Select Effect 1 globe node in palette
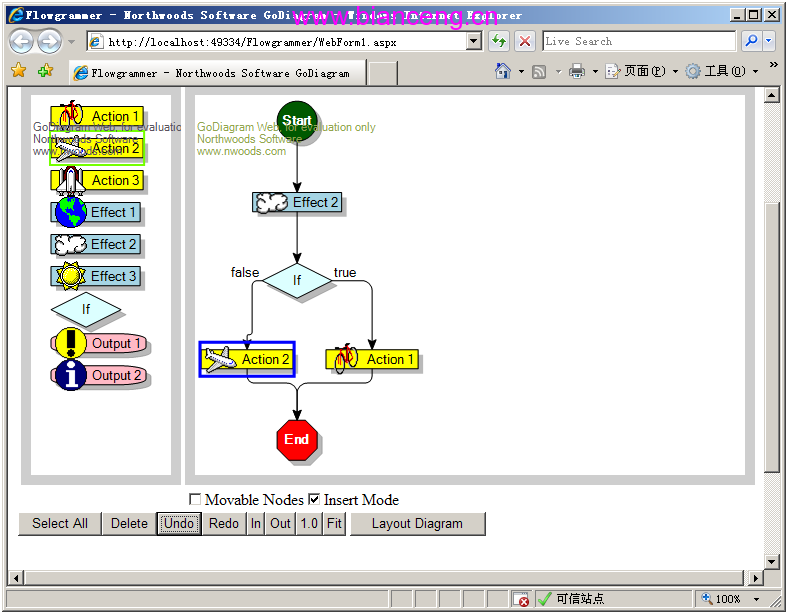 (x=95, y=213)
